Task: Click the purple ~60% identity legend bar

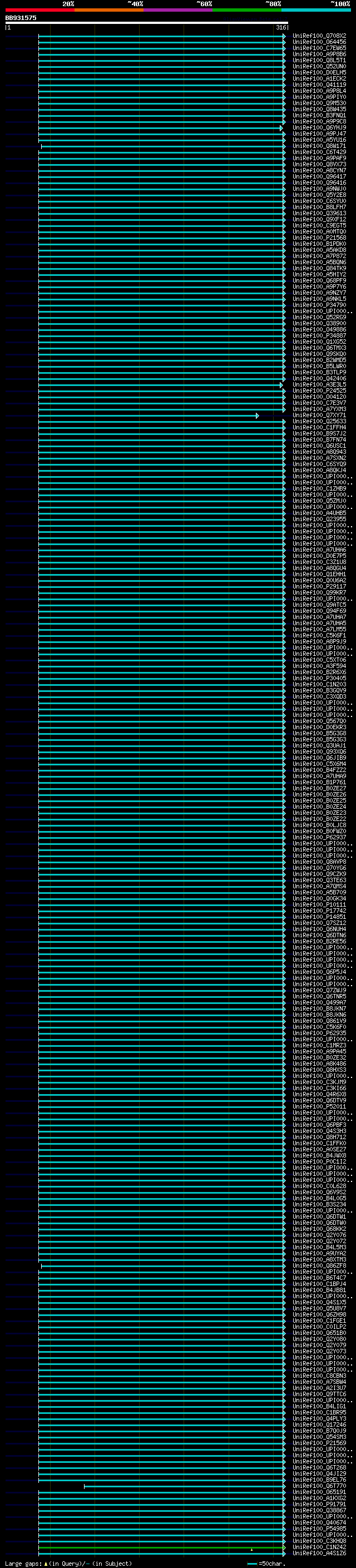Action: coord(179,10)
